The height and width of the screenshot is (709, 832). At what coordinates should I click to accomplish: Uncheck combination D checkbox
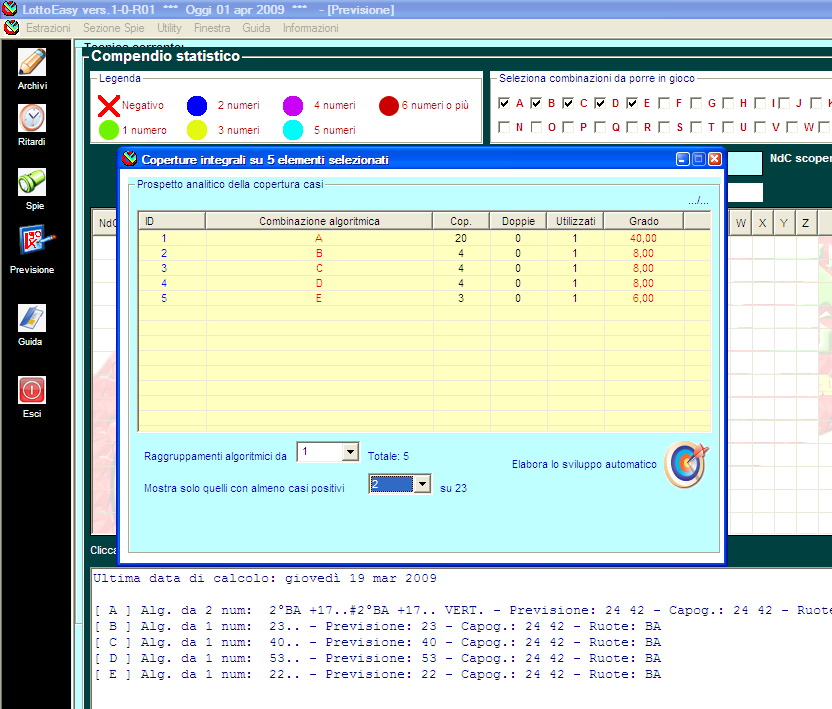pyautogui.click(x=600, y=103)
